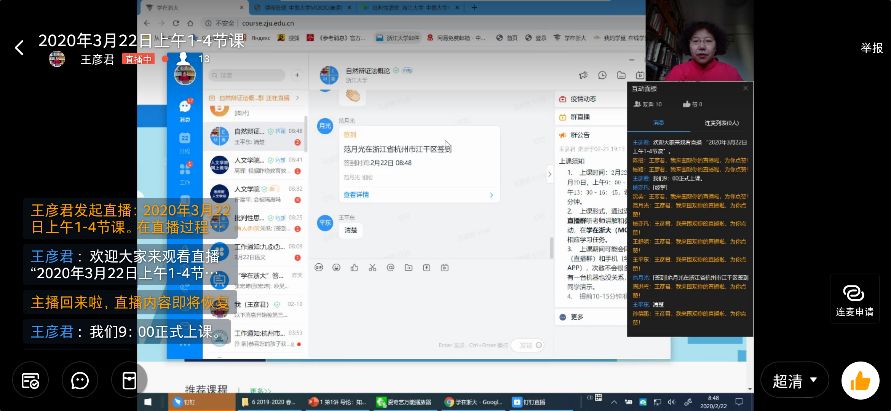Tap the 举报 report button
The width and height of the screenshot is (891, 411).
872,48
